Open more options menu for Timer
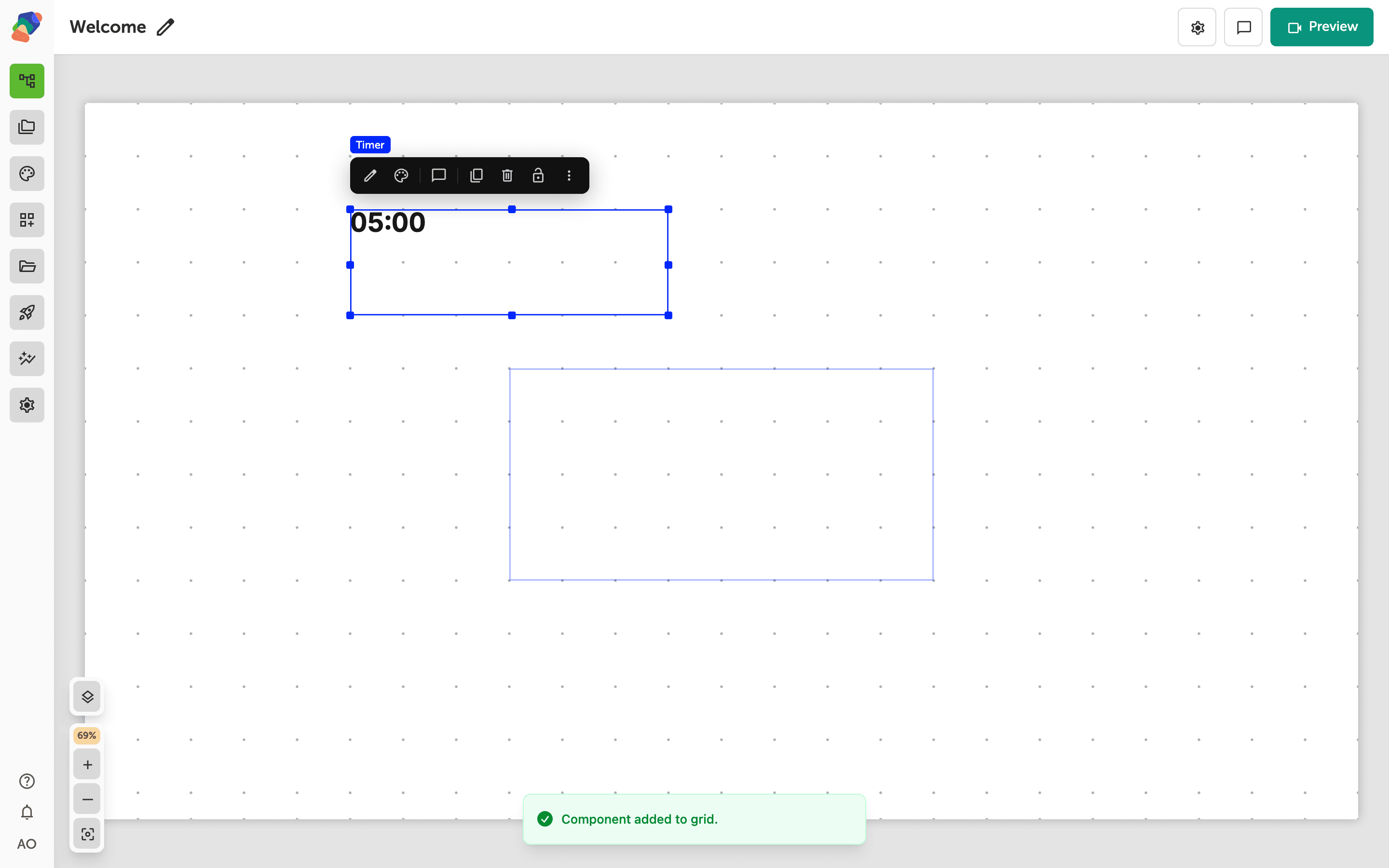The height and width of the screenshot is (868, 1389). click(x=569, y=176)
